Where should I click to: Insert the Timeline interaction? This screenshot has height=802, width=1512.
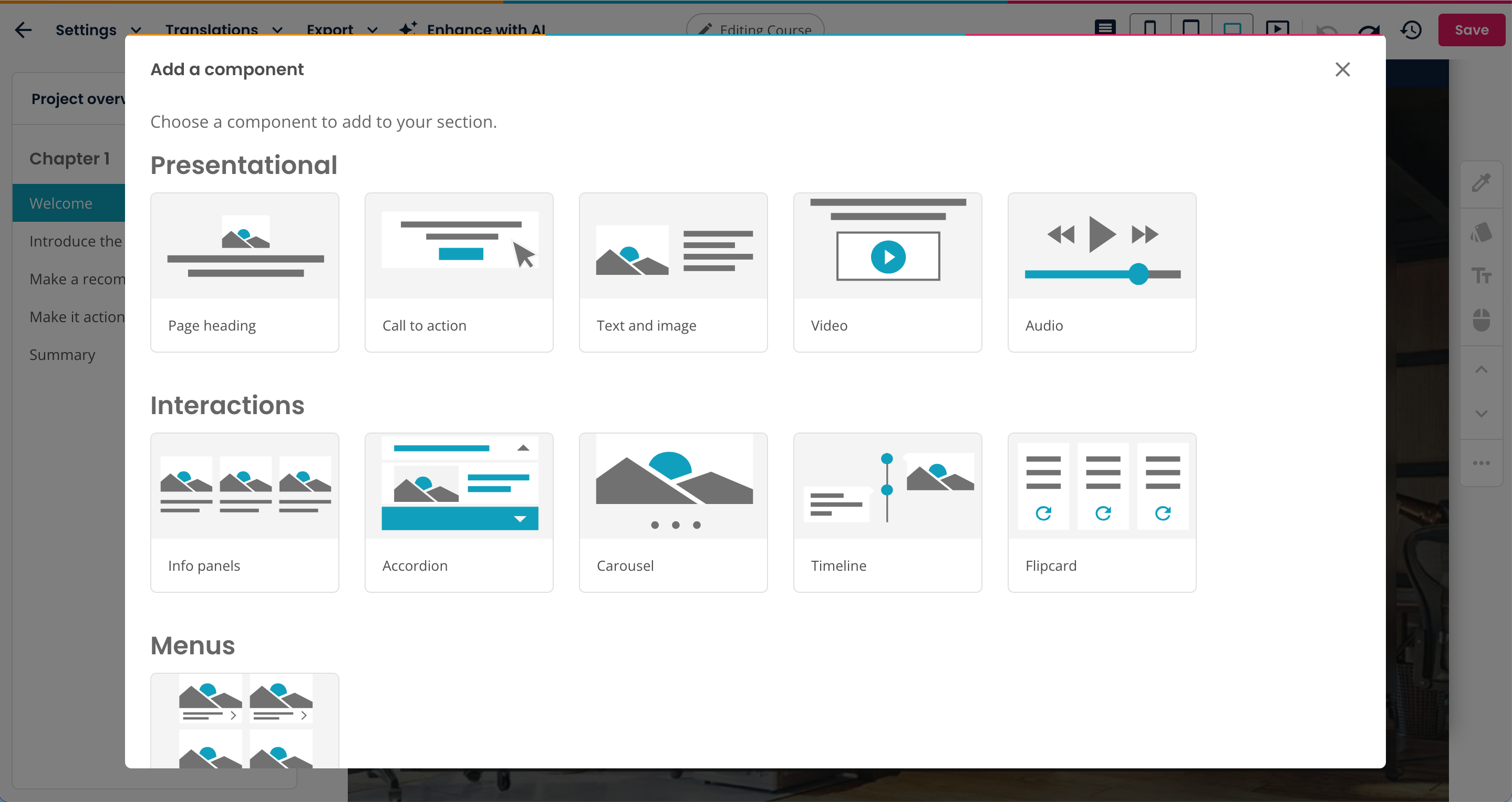point(887,512)
